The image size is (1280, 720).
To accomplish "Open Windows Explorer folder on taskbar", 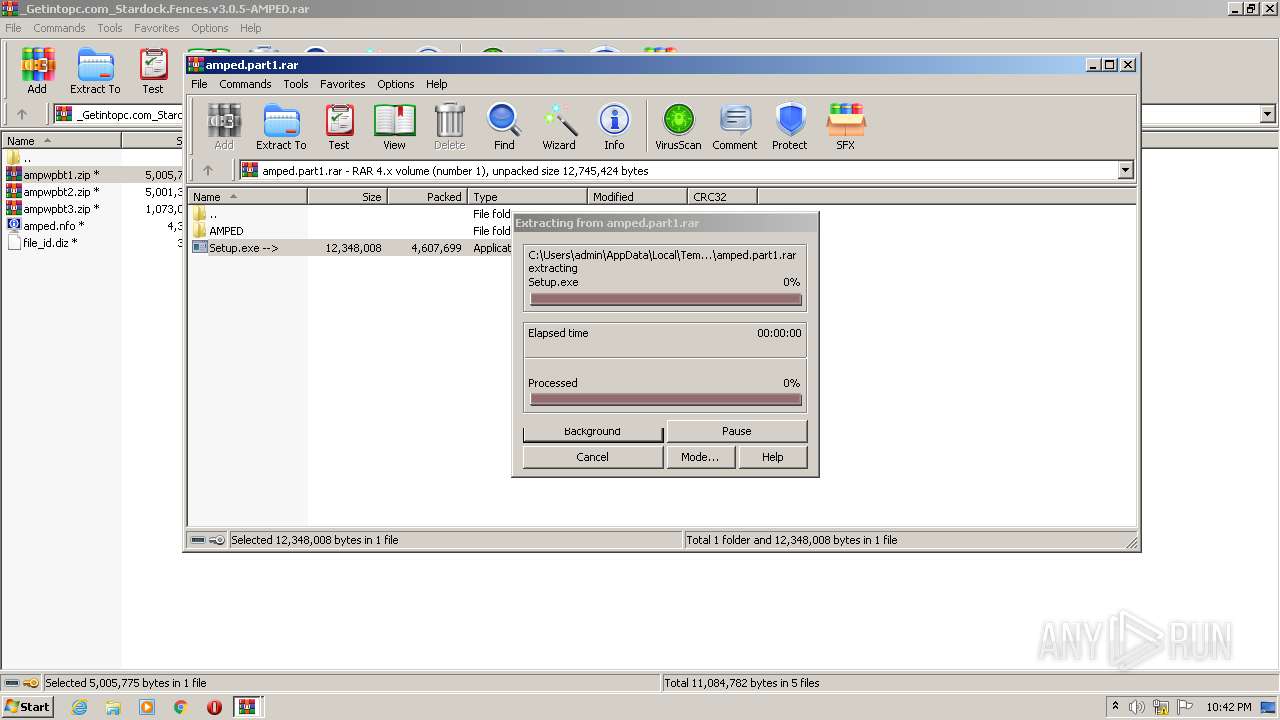I will 113,707.
